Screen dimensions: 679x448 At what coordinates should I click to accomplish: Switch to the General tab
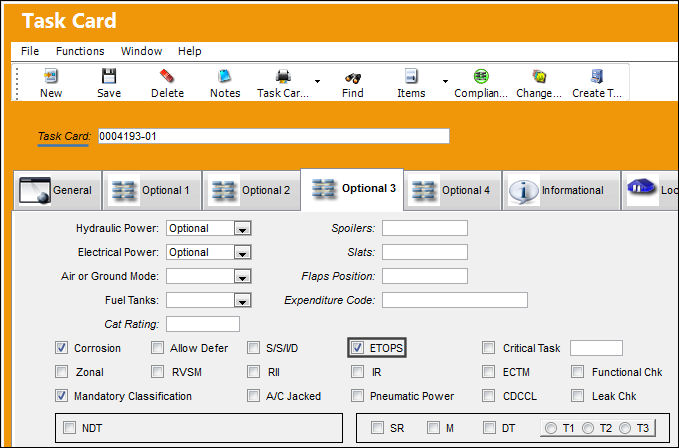tap(58, 190)
